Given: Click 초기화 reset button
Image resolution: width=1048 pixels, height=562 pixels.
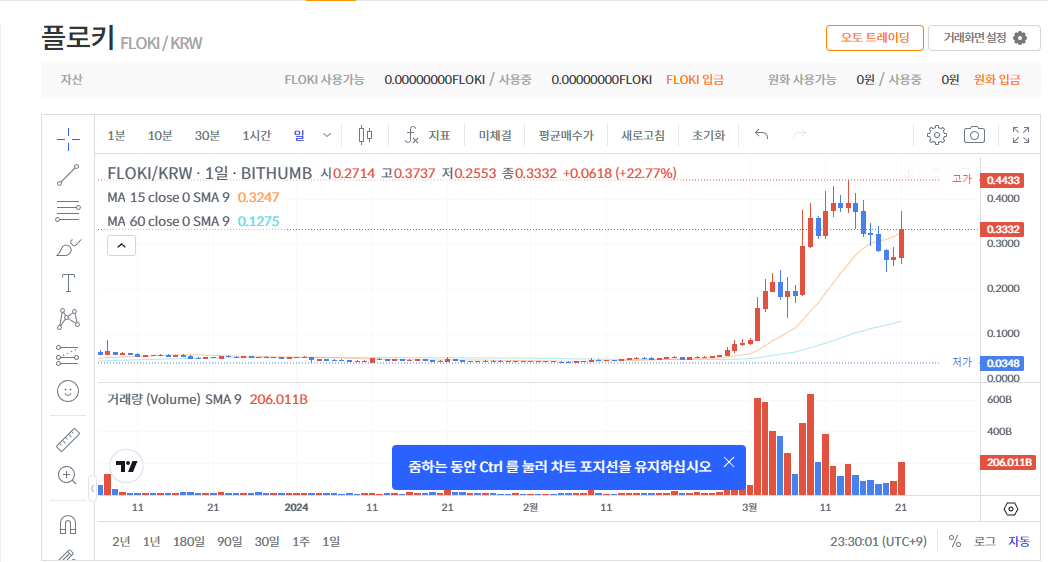Looking at the screenshot, I should (708, 136).
